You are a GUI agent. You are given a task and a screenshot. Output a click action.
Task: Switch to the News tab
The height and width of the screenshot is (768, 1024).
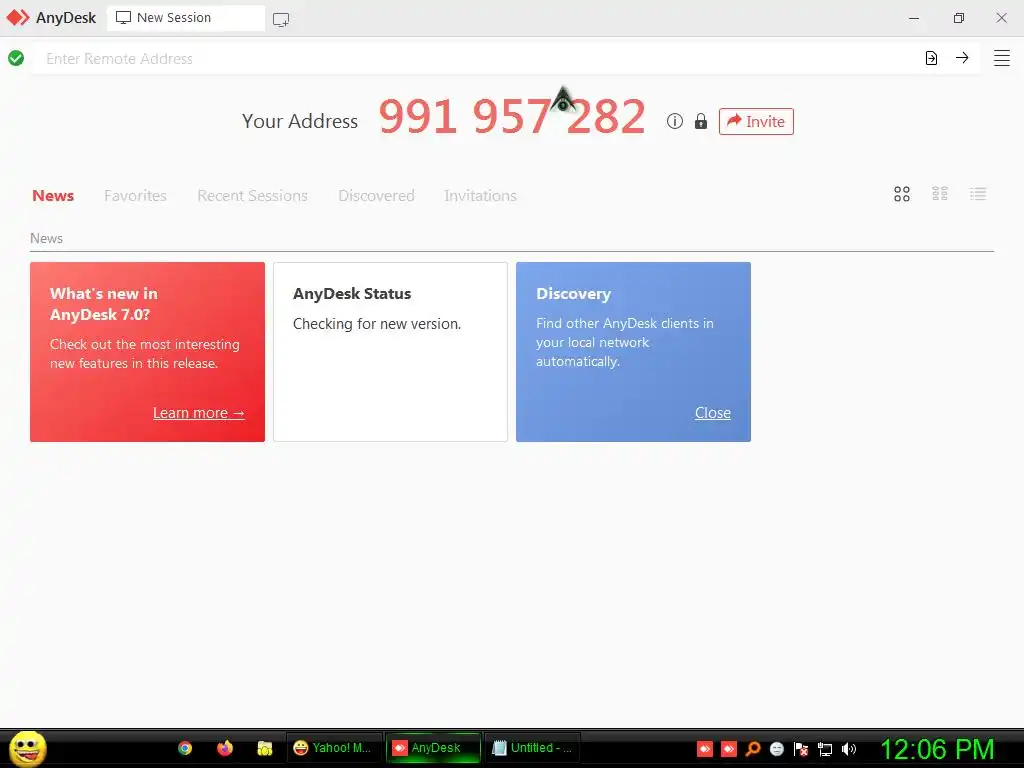(53, 195)
